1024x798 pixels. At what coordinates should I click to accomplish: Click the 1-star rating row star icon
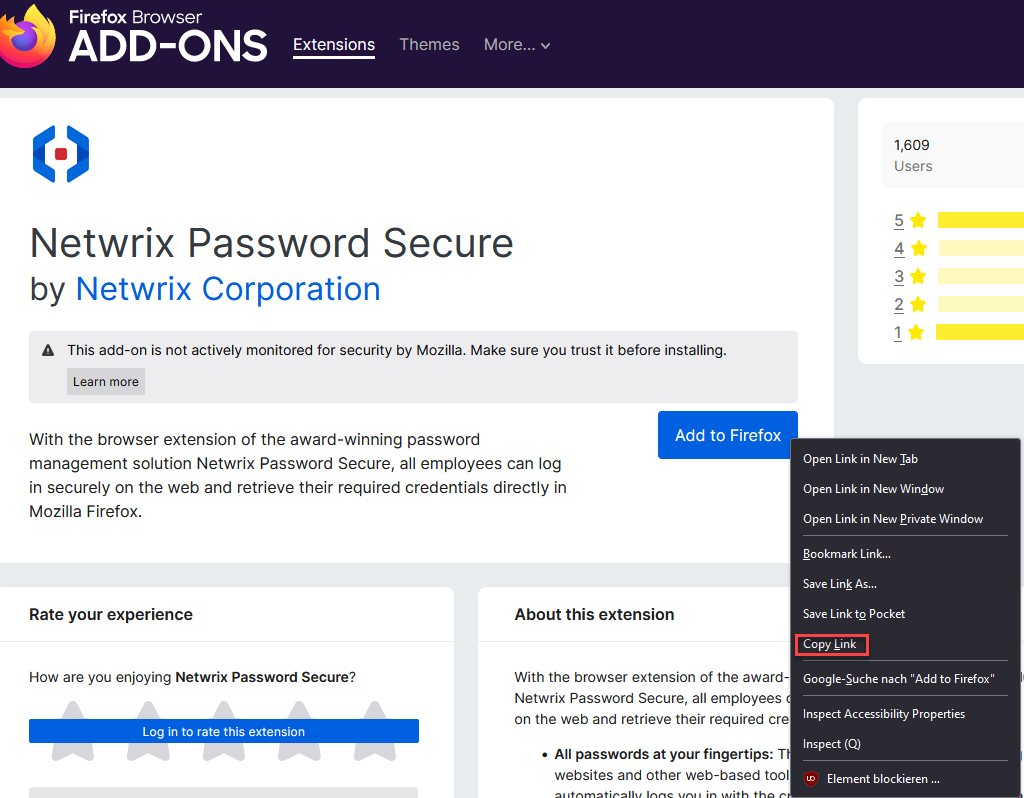point(916,333)
